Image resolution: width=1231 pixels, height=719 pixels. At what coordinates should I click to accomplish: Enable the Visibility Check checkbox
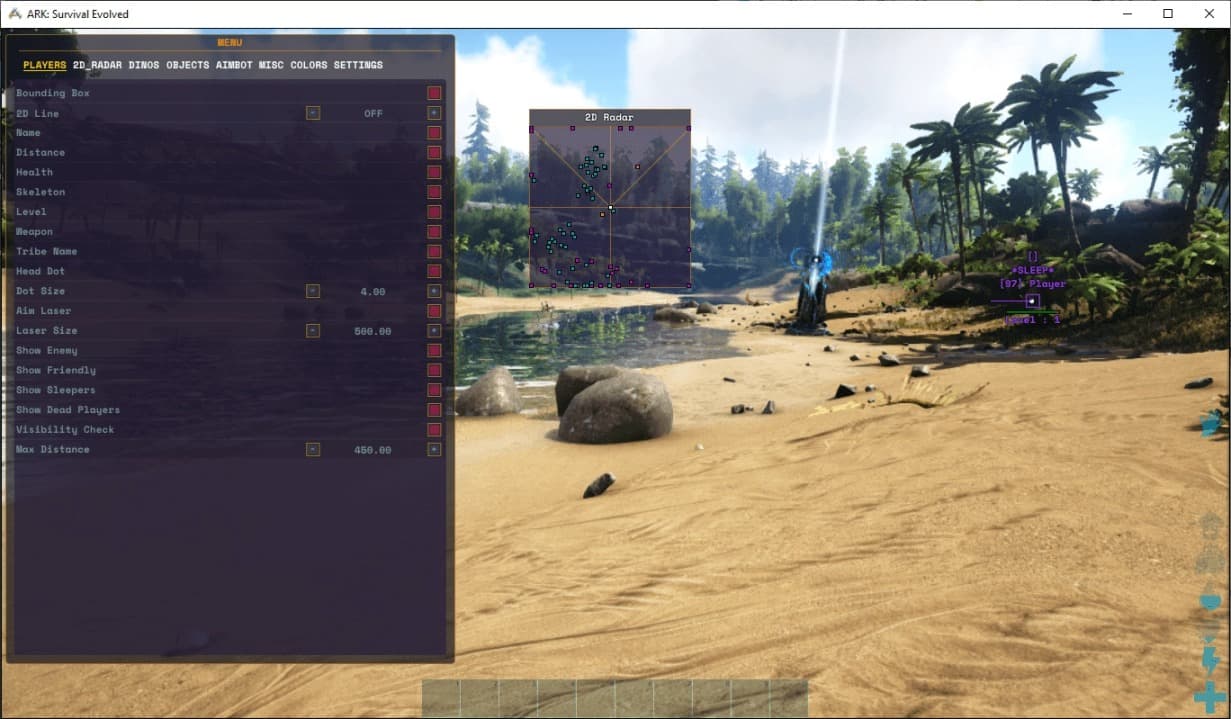(434, 430)
